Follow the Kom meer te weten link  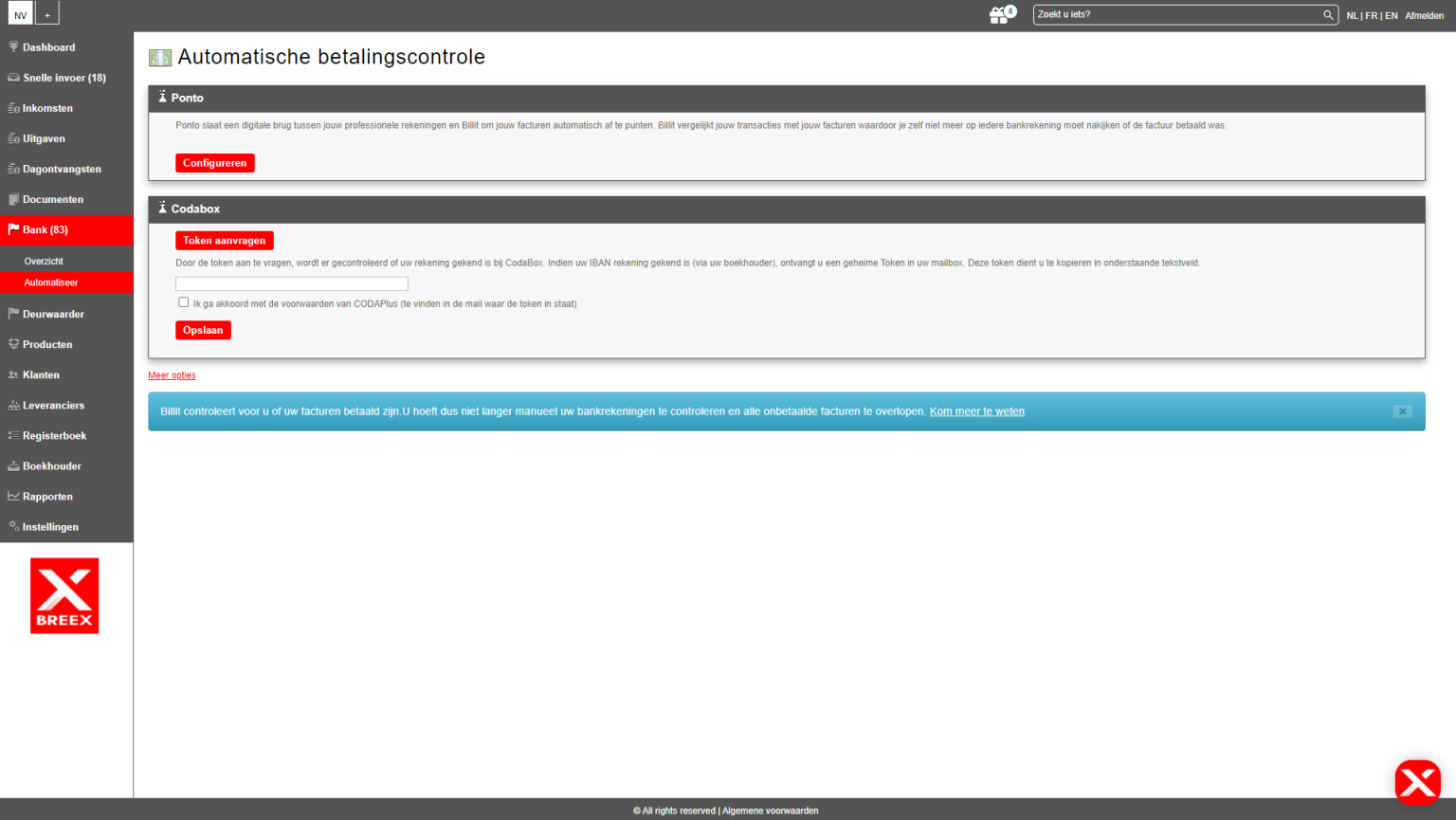point(976,411)
